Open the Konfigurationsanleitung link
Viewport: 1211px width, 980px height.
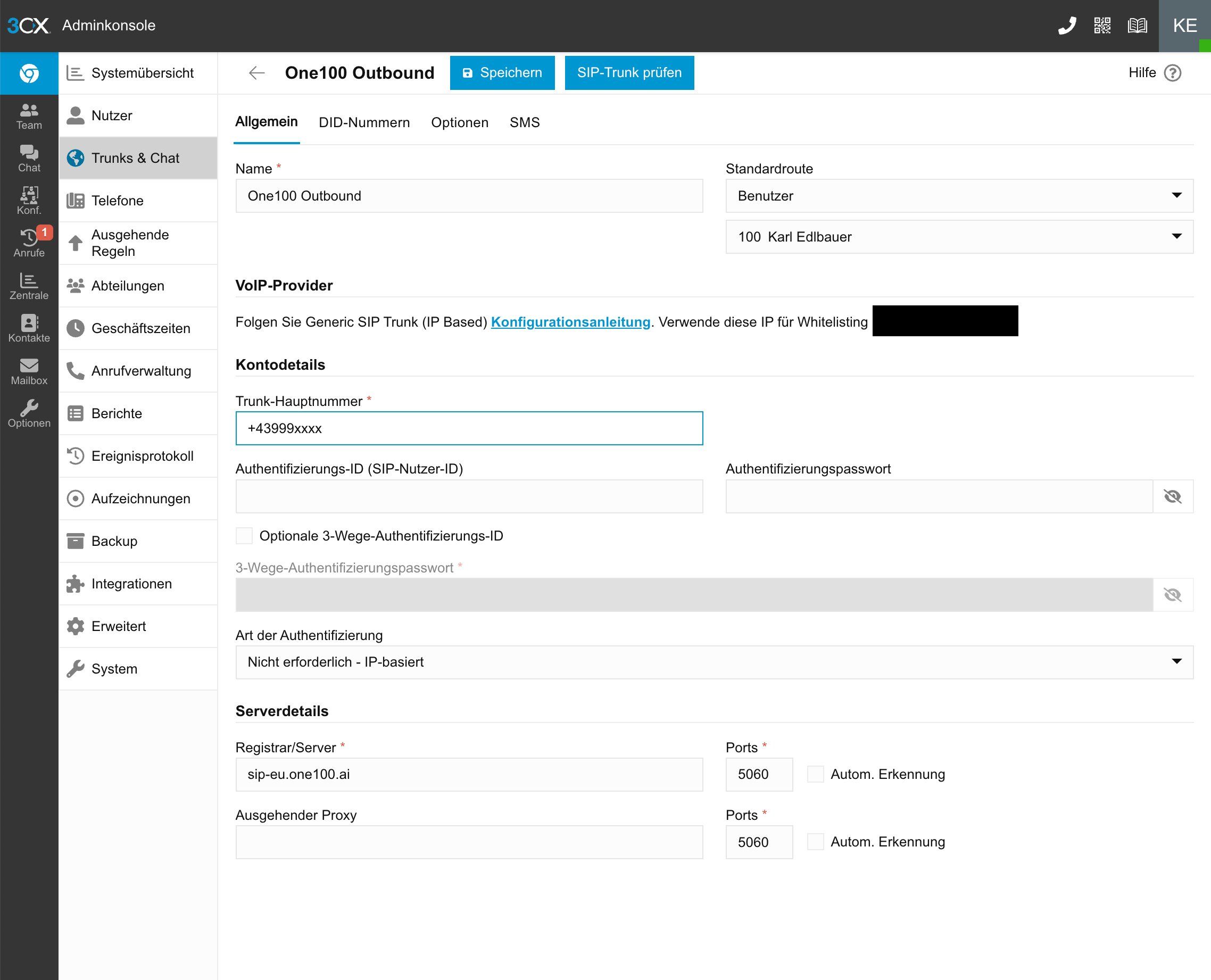(570, 322)
